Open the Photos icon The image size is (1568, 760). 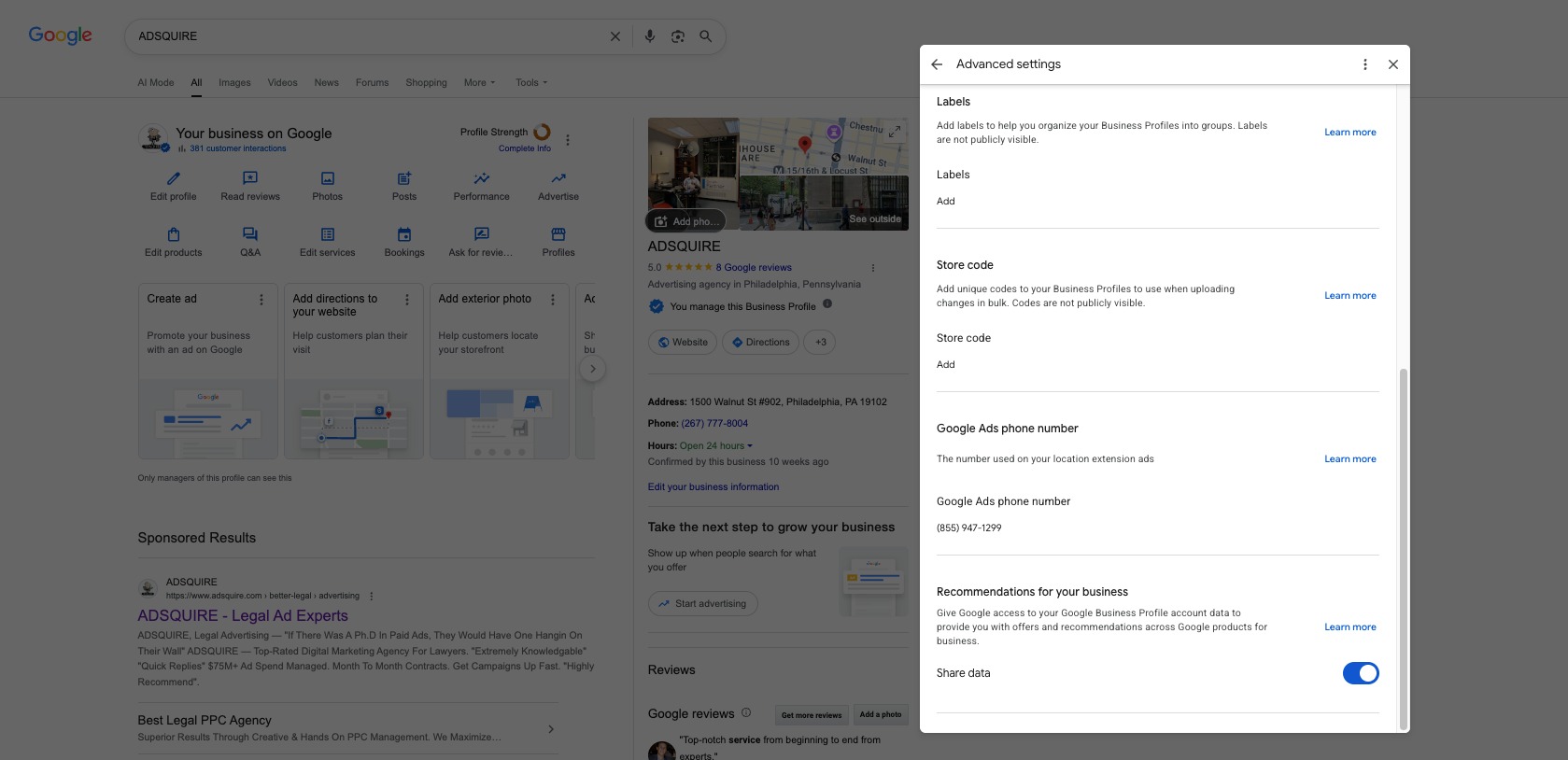[328, 178]
